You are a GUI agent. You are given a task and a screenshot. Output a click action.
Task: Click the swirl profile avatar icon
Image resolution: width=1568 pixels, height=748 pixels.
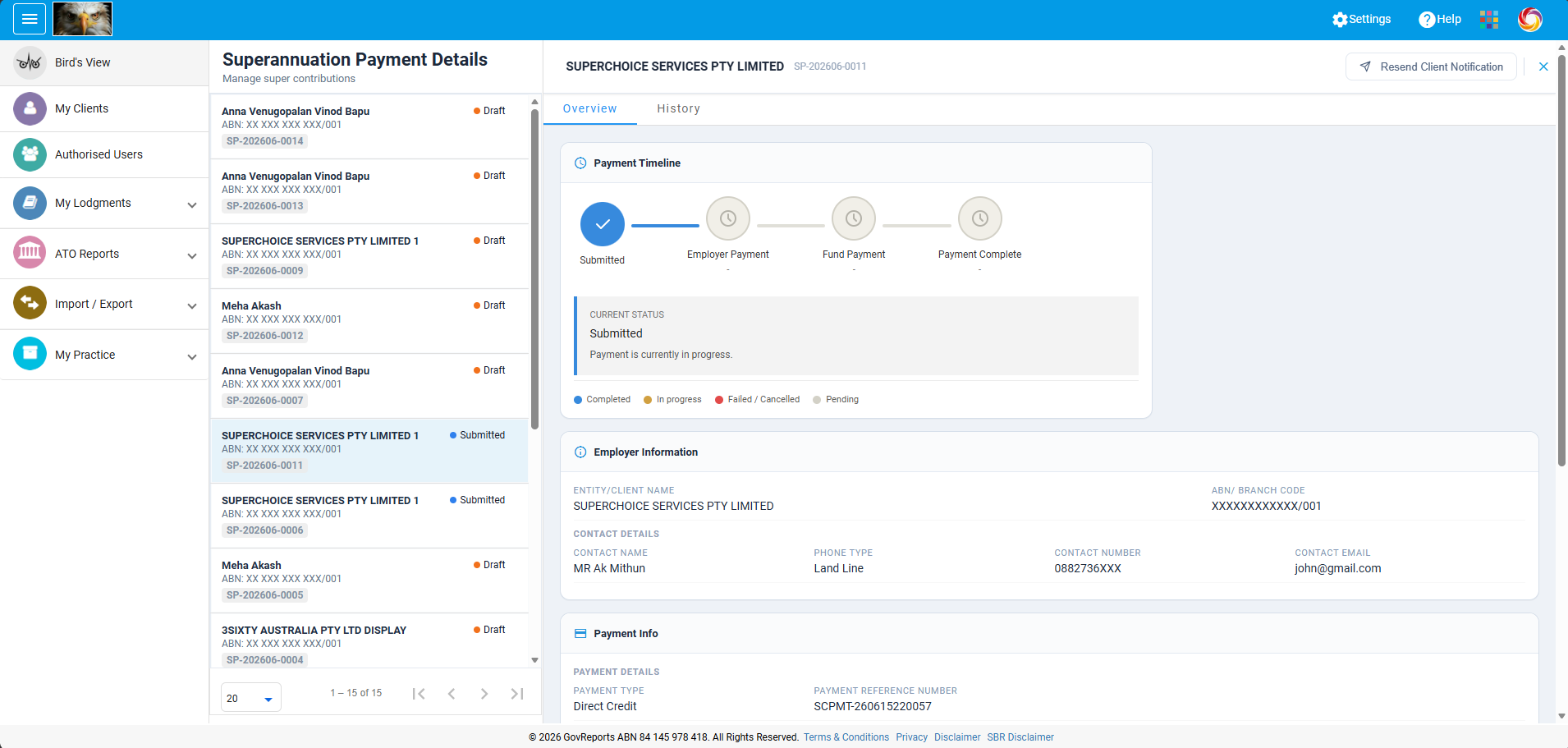1529,19
